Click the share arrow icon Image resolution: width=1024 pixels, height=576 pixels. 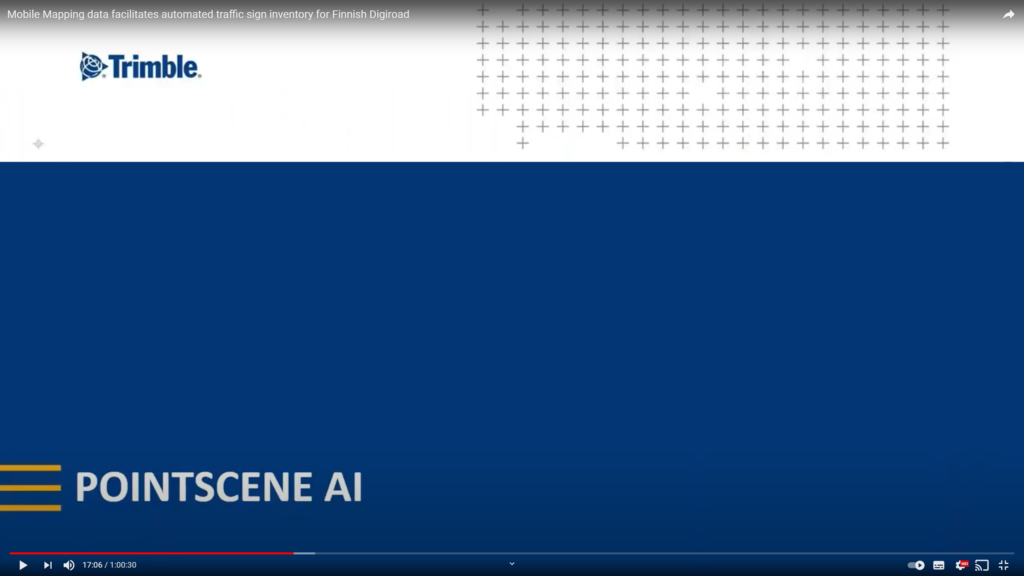click(x=1008, y=14)
